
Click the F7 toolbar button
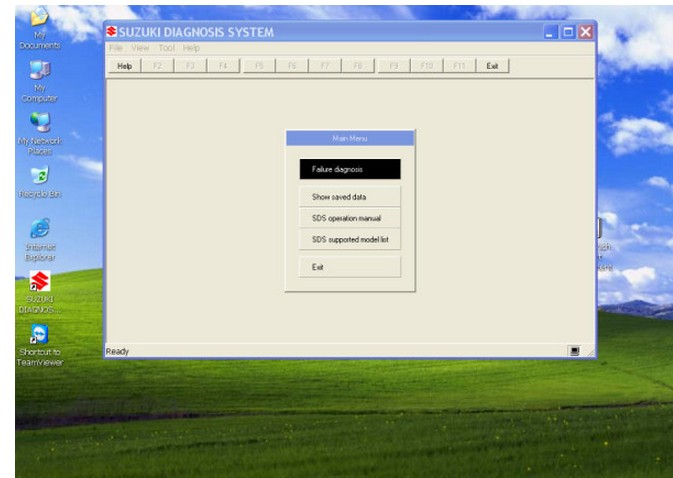point(325,66)
